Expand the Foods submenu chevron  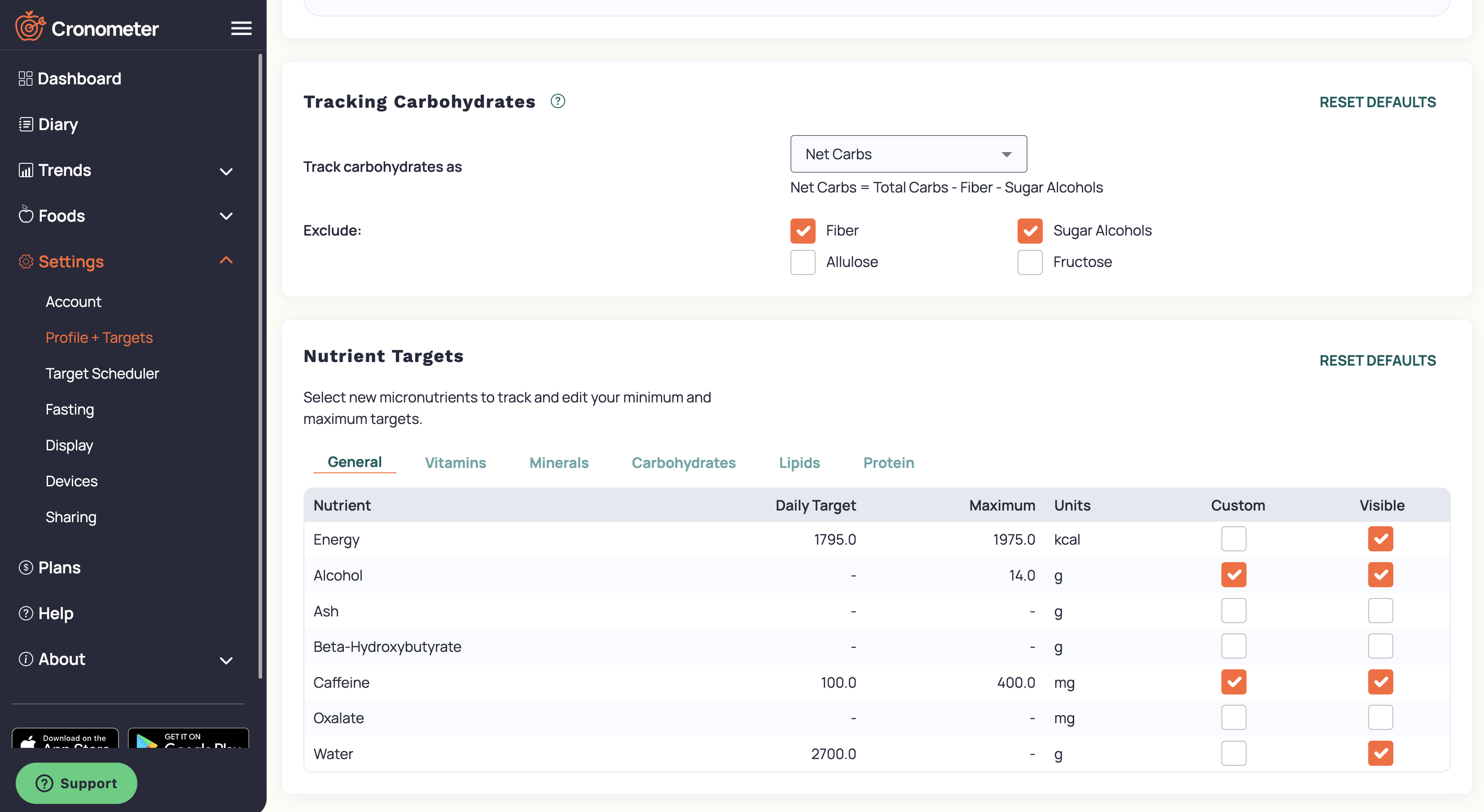pos(226,216)
